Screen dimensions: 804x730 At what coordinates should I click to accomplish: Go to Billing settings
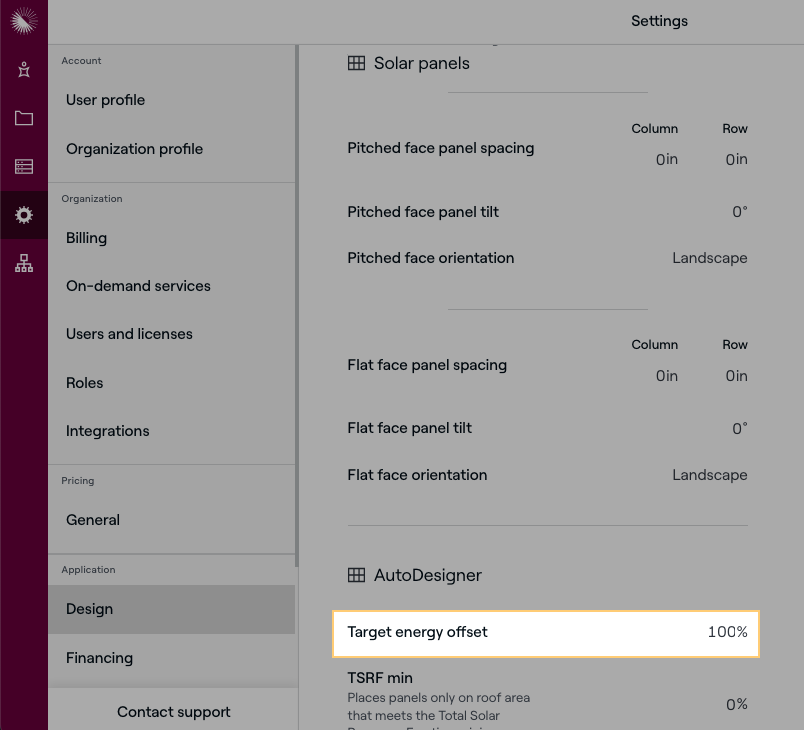(87, 238)
